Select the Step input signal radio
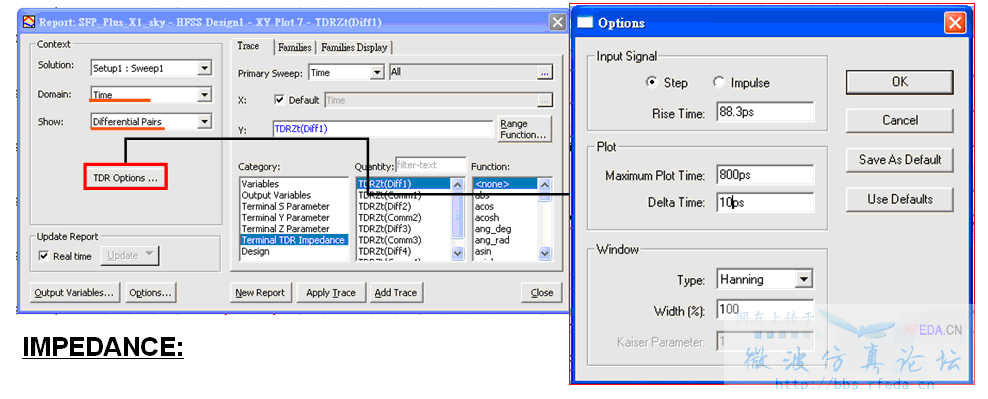Viewport: 988px width, 399px height. point(652,83)
